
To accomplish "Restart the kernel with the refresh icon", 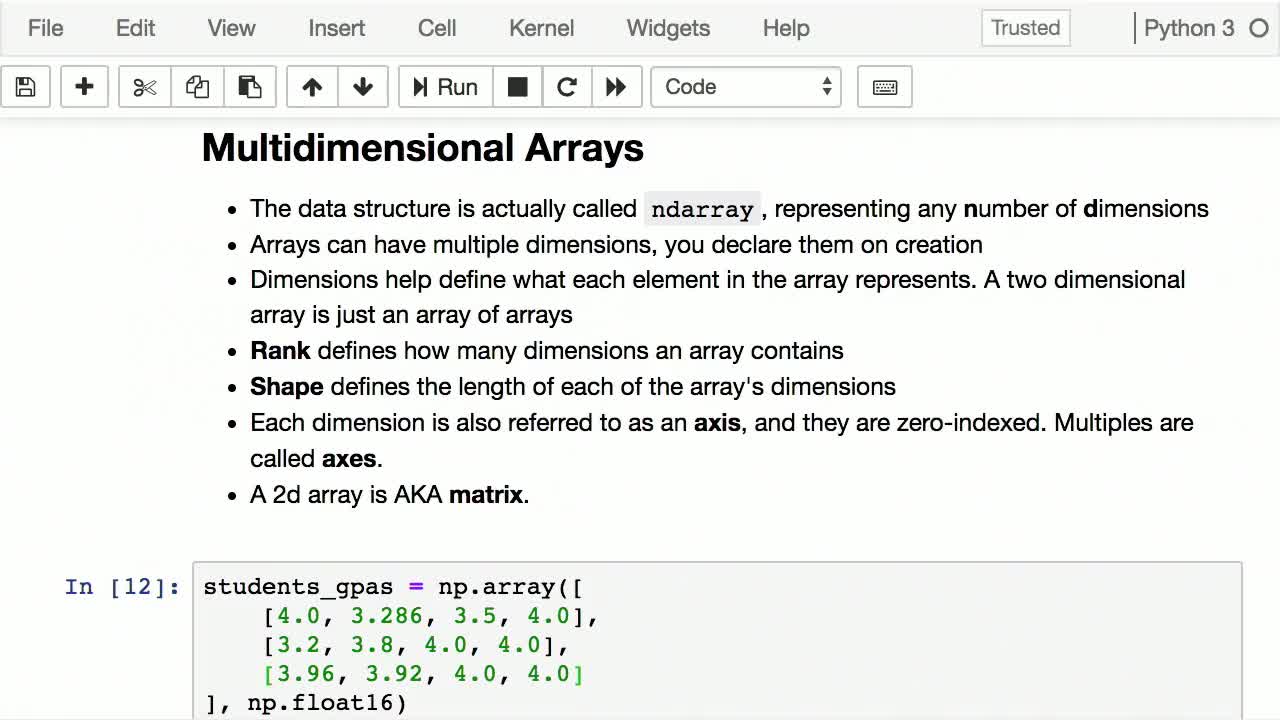I will tap(567, 87).
